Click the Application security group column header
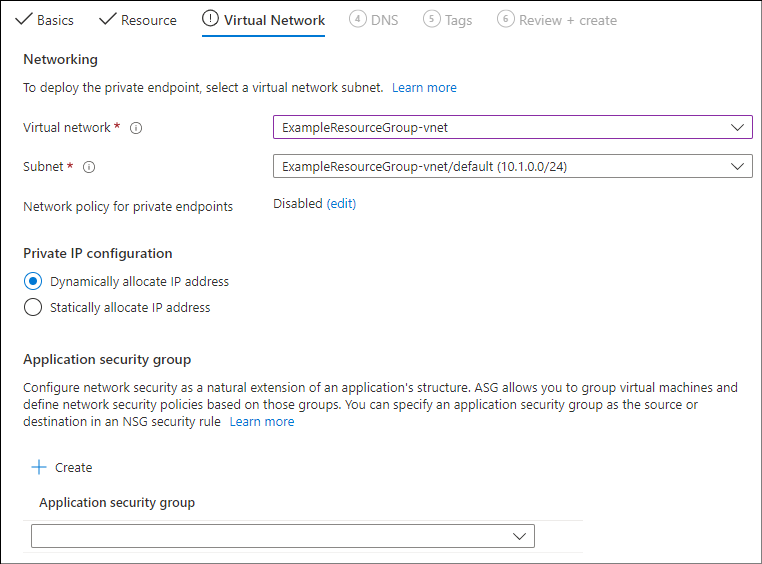The width and height of the screenshot is (762, 564). pyautogui.click(x=117, y=502)
